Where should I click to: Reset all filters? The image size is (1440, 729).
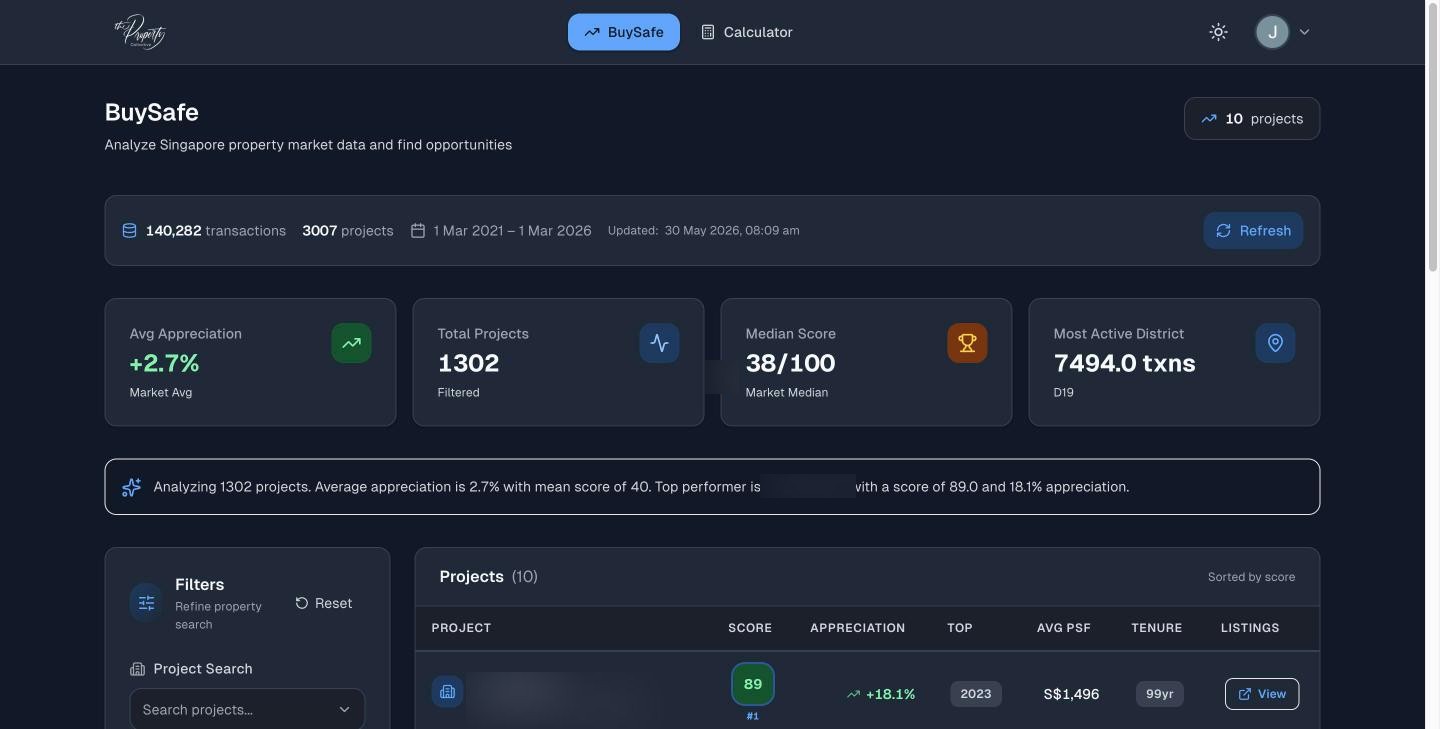click(x=324, y=603)
